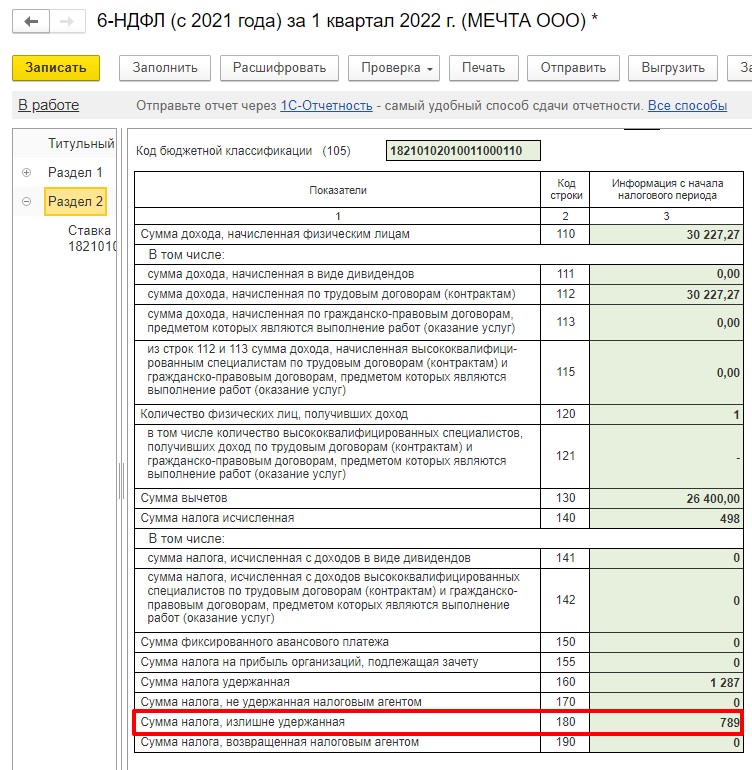The width and height of the screenshot is (752, 770).
Task: Click the text Сумма налога исчисленная
Action: point(217,518)
